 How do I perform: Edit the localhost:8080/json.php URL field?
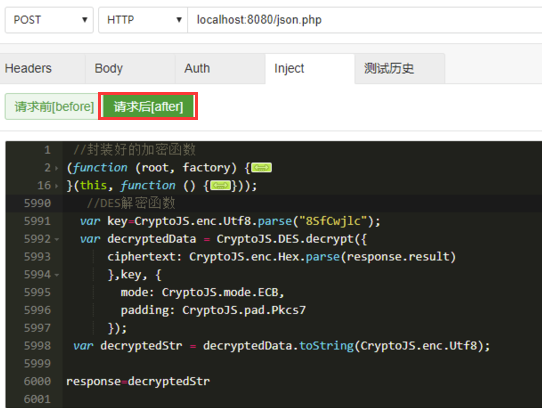(x=365, y=20)
